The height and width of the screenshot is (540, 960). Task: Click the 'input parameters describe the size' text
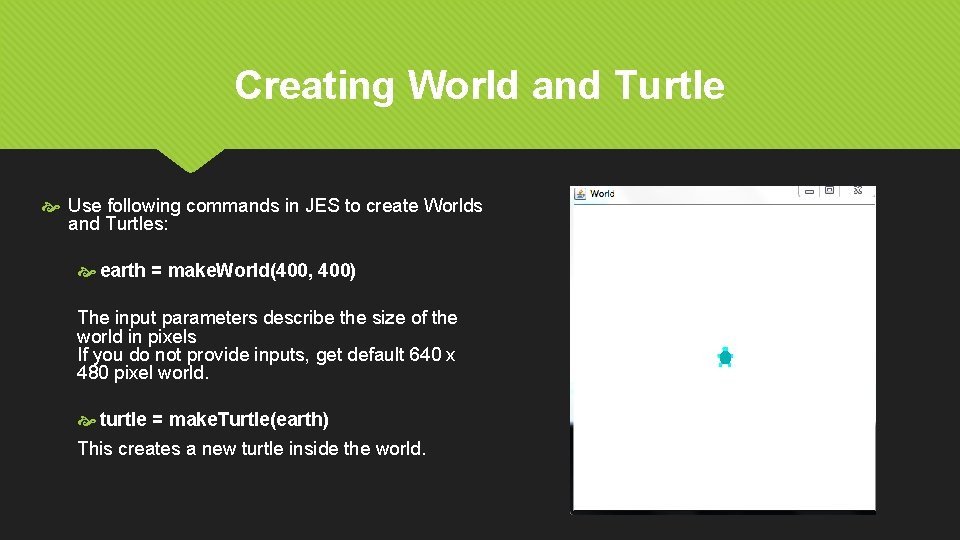click(x=266, y=327)
